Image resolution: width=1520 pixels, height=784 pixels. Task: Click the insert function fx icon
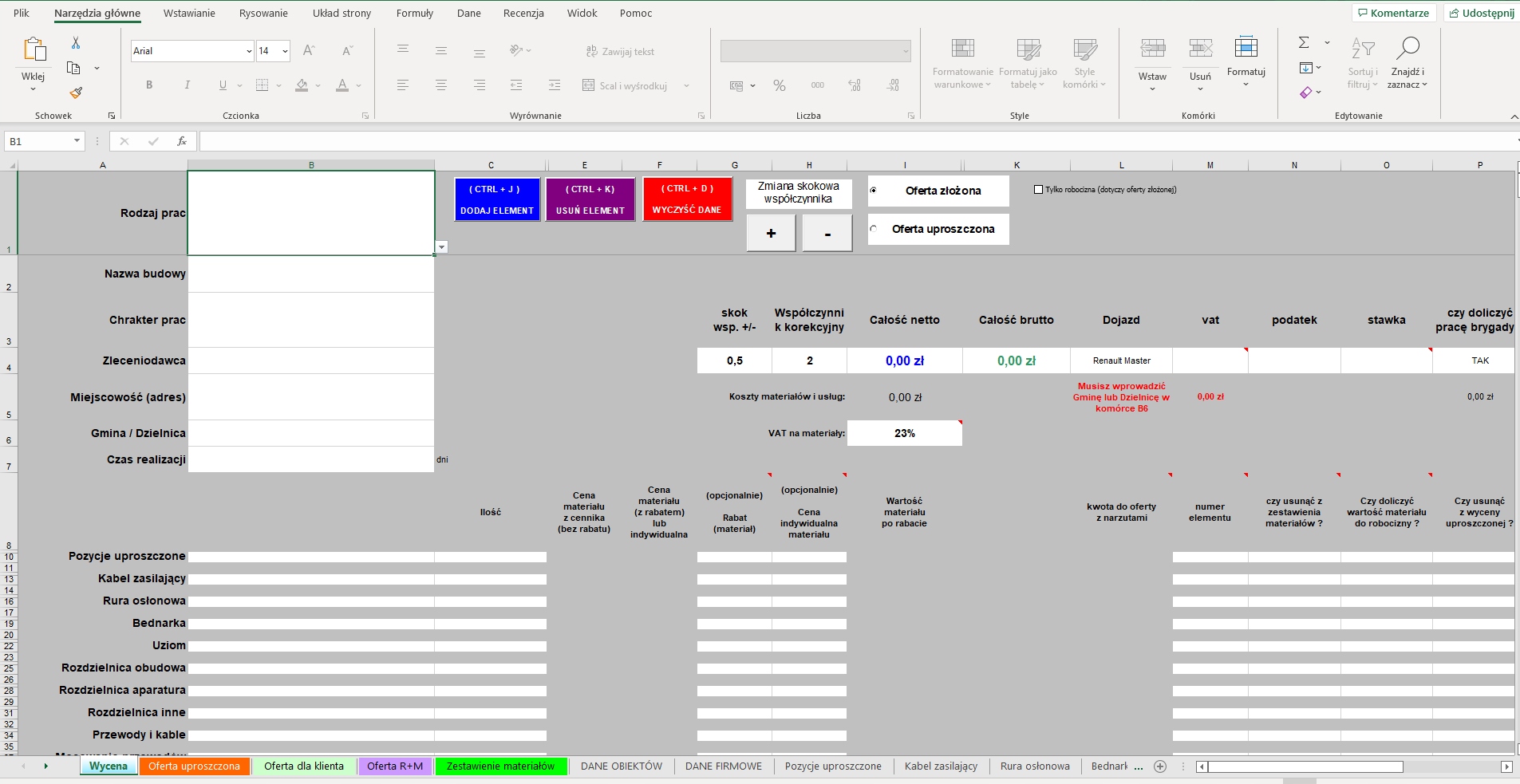pos(182,141)
